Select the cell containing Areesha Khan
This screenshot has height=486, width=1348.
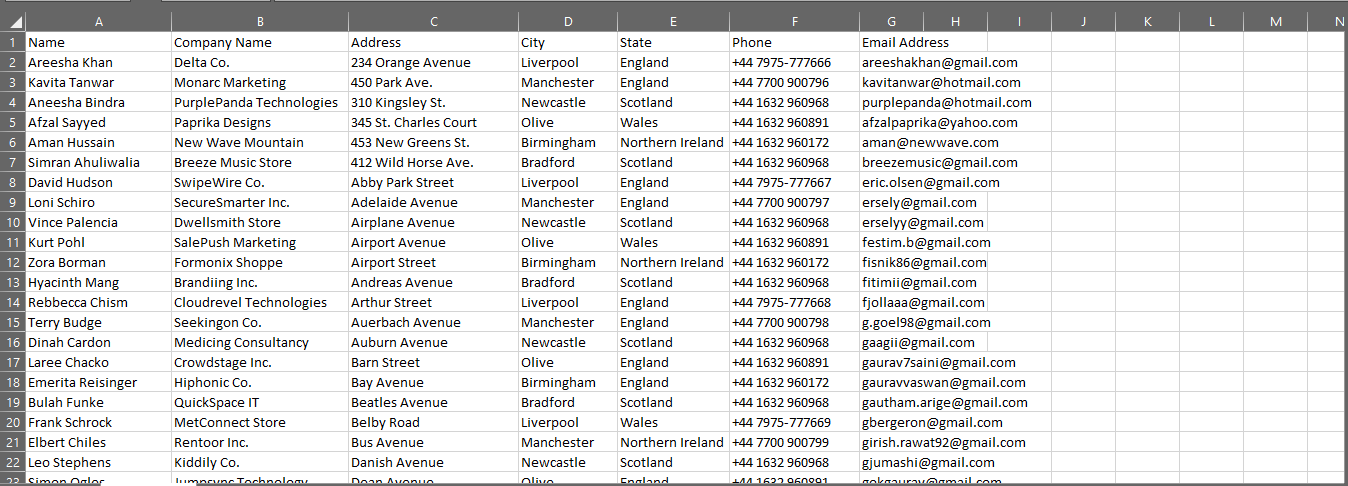click(70, 63)
